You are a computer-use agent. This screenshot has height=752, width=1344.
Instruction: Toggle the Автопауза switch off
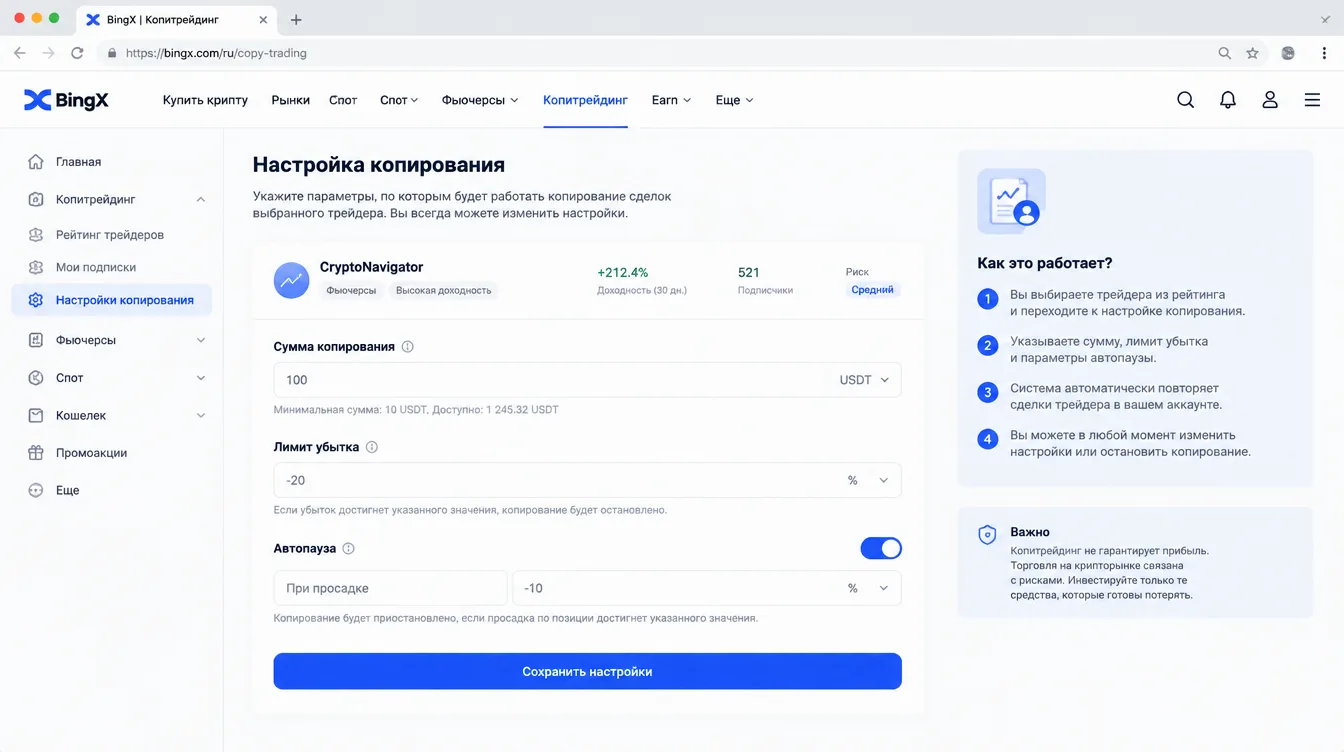point(881,548)
